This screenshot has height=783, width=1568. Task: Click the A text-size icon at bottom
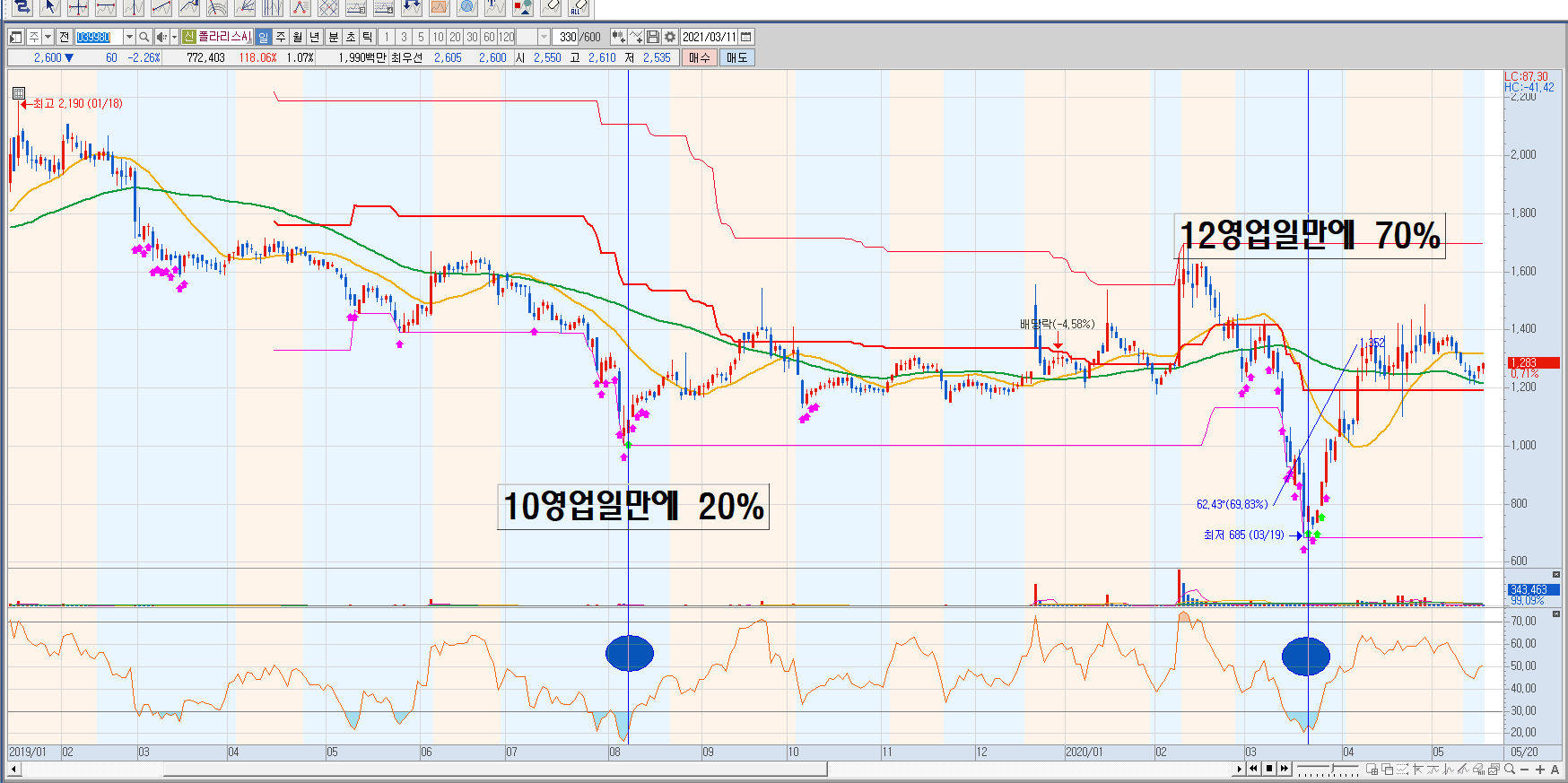[1555, 769]
